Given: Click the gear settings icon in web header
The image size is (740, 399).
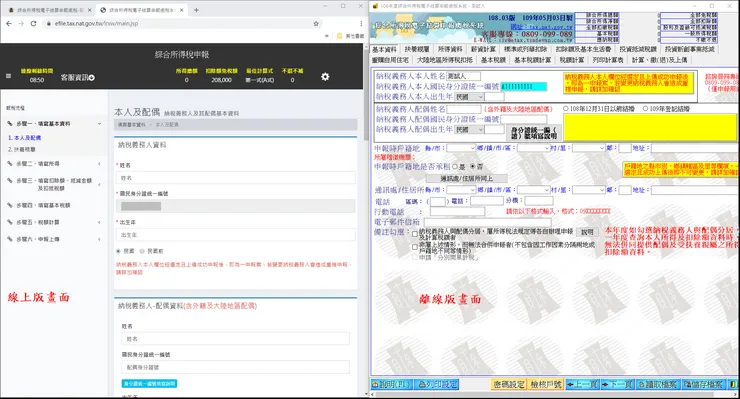Looking at the screenshot, I should click(325, 76).
